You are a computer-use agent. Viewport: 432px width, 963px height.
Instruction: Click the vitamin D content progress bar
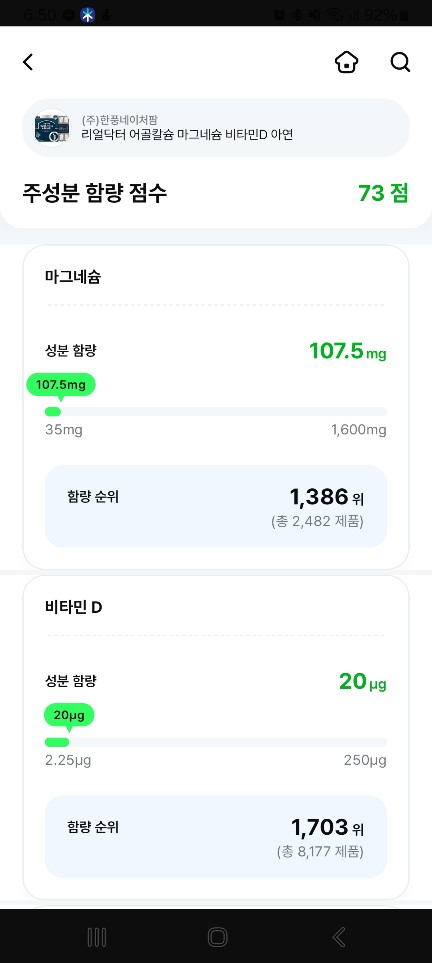[x=216, y=742]
